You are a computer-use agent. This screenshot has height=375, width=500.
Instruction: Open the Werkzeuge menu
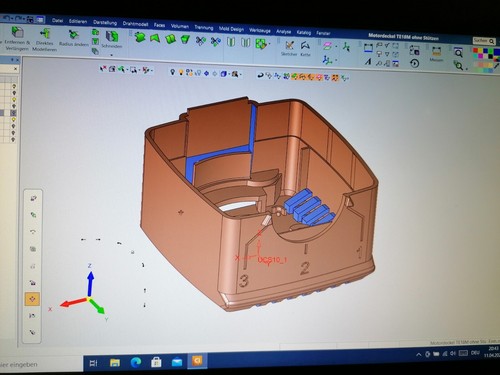pos(260,30)
